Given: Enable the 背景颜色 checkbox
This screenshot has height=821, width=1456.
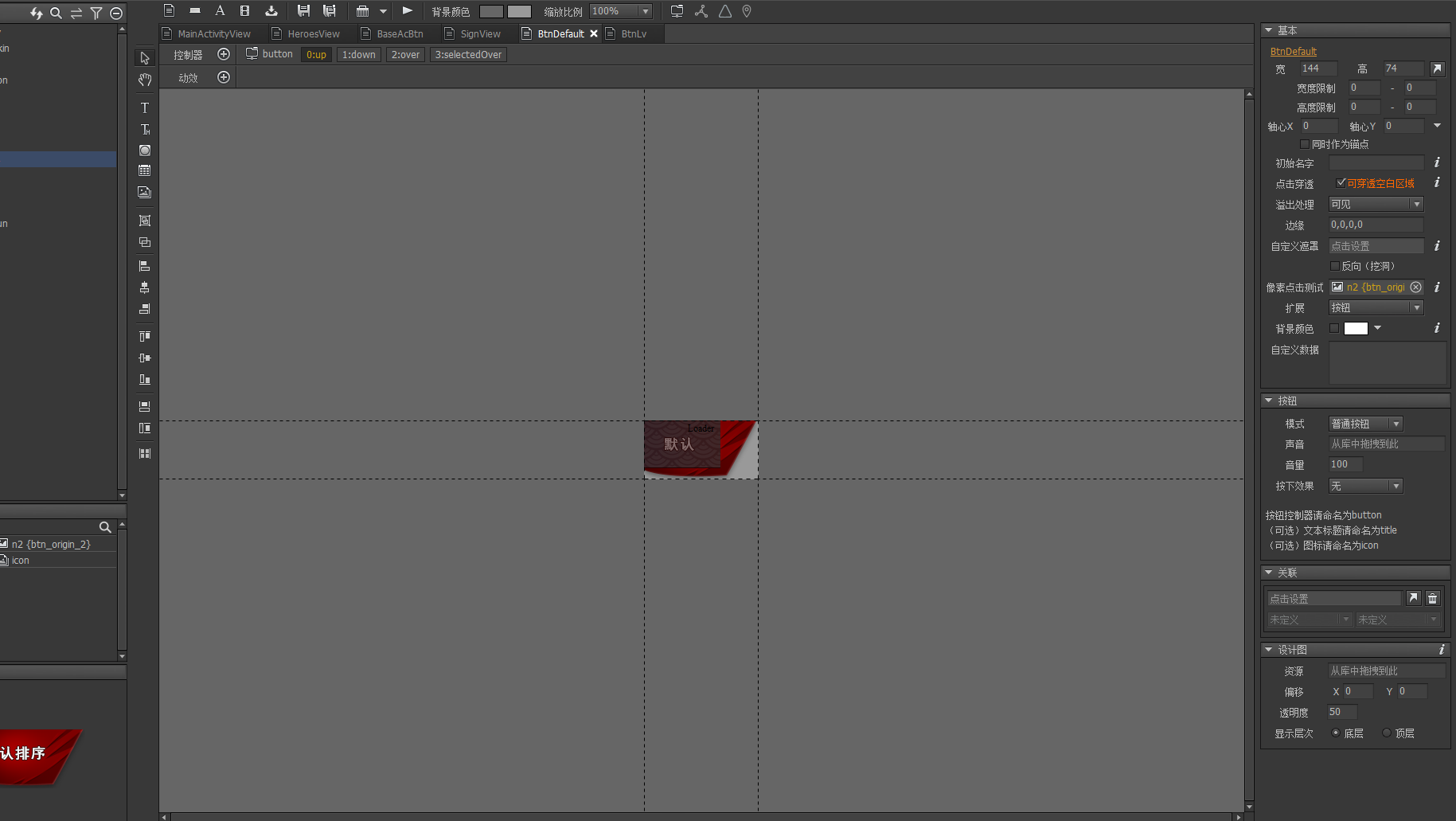Looking at the screenshot, I should pyautogui.click(x=1335, y=328).
